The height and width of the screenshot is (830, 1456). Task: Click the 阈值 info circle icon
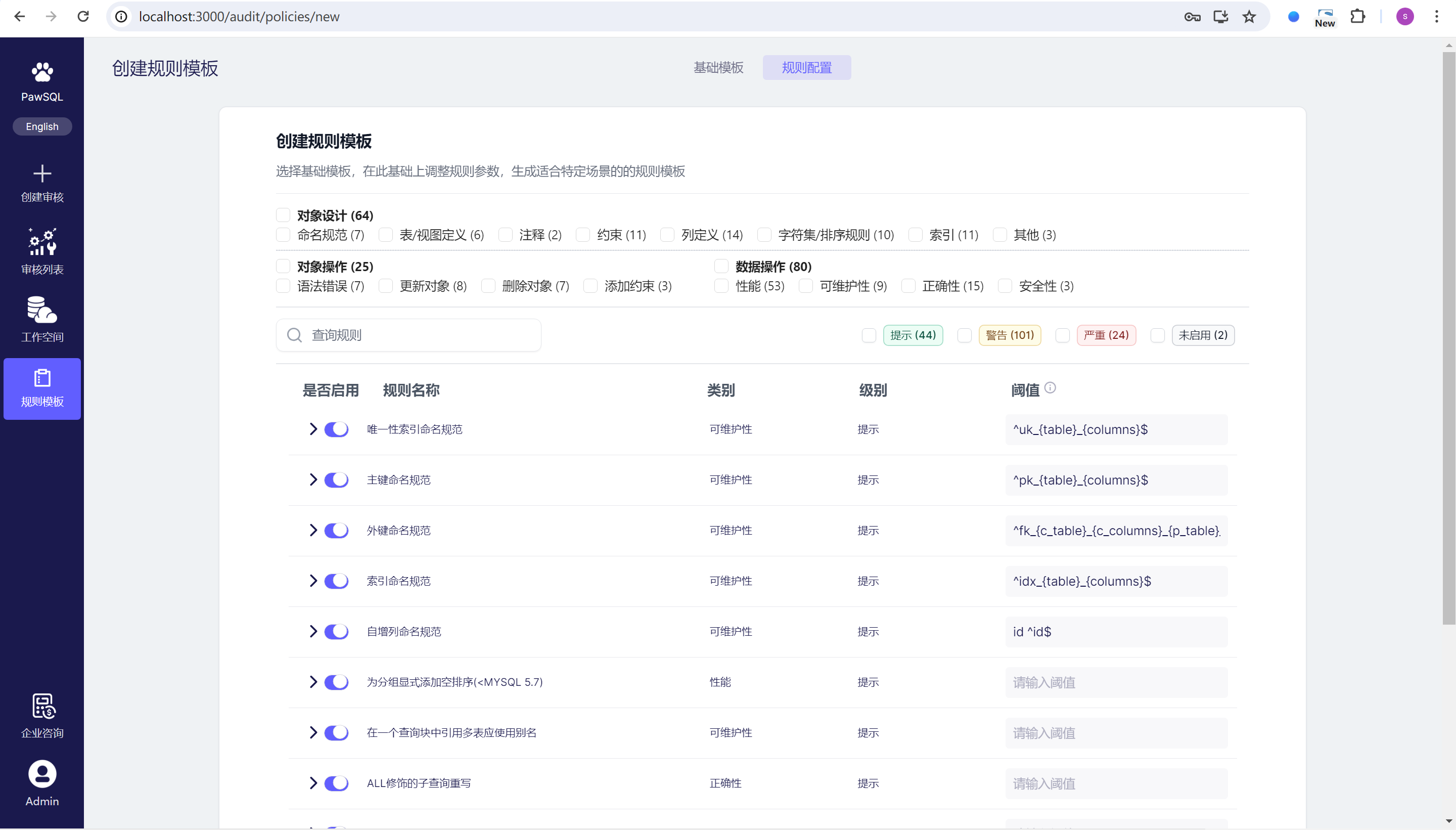pos(1050,388)
